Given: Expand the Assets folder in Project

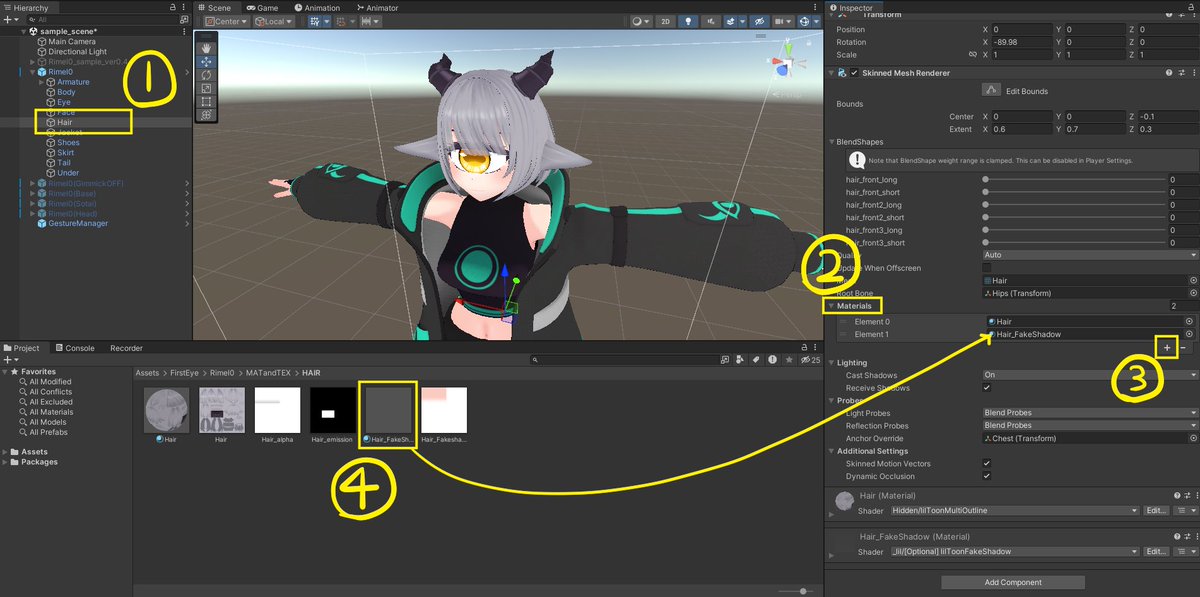Looking at the screenshot, I should [7, 452].
